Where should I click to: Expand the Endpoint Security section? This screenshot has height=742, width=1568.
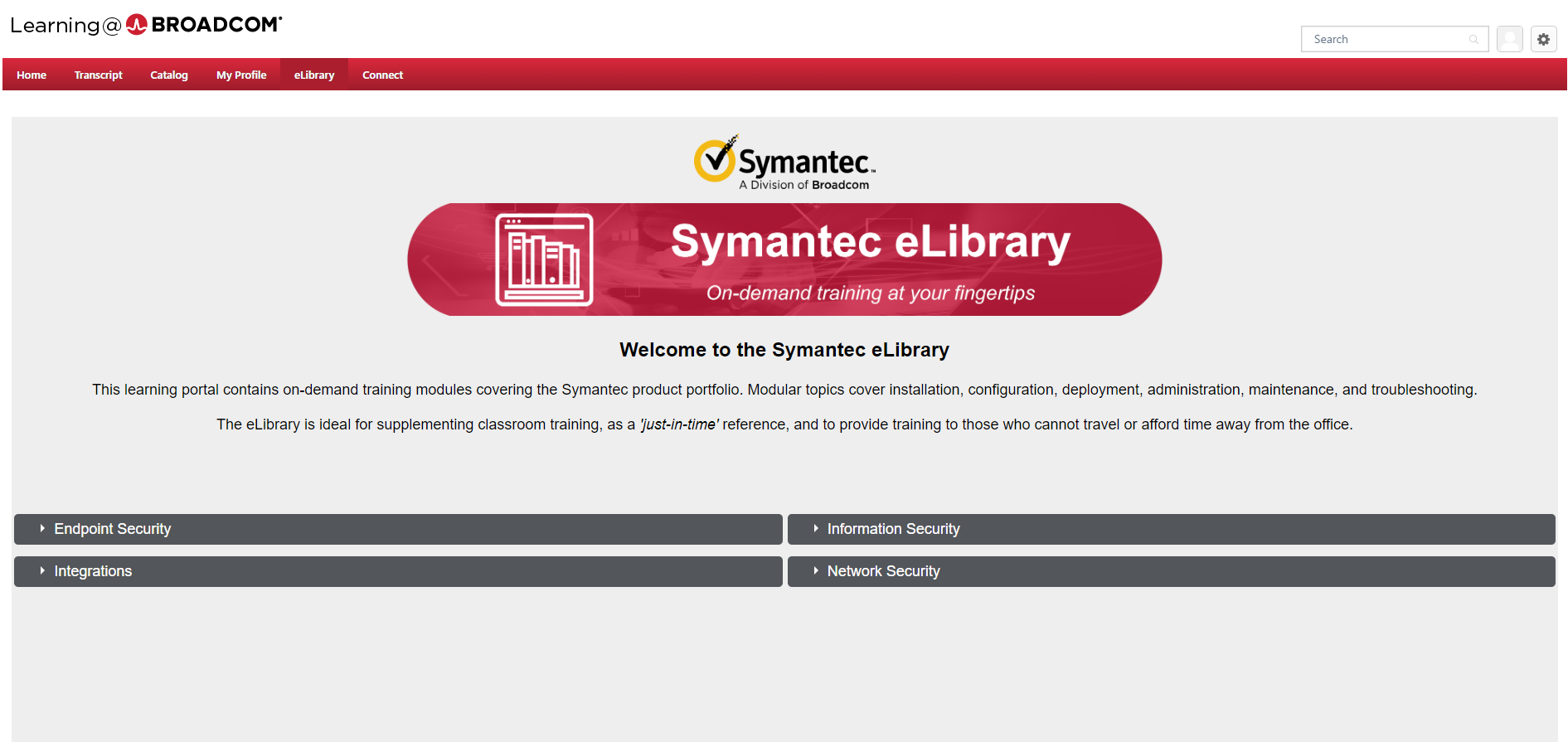tap(113, 529)
